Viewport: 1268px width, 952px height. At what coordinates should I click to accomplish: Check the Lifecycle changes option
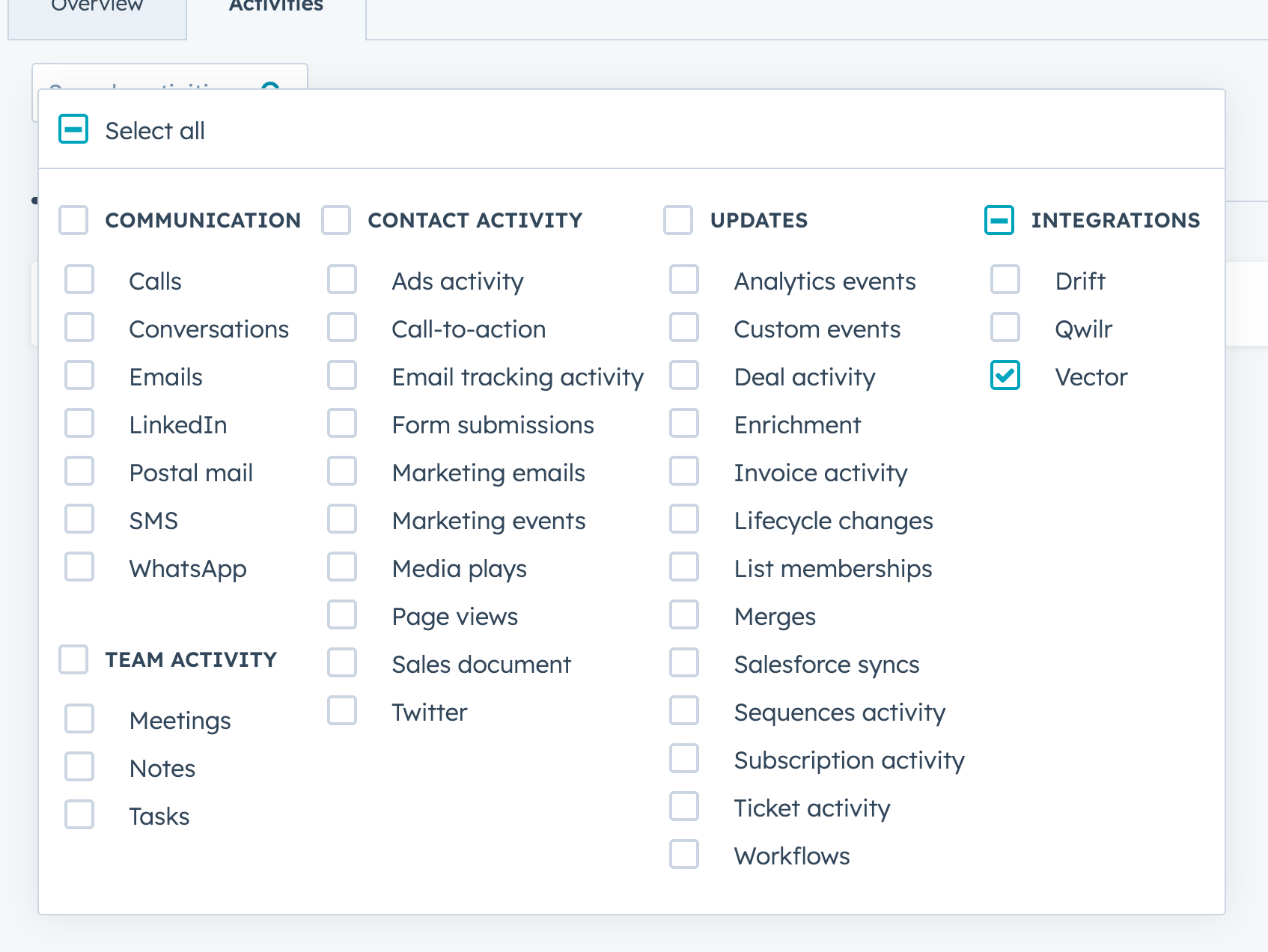(684, 519)
